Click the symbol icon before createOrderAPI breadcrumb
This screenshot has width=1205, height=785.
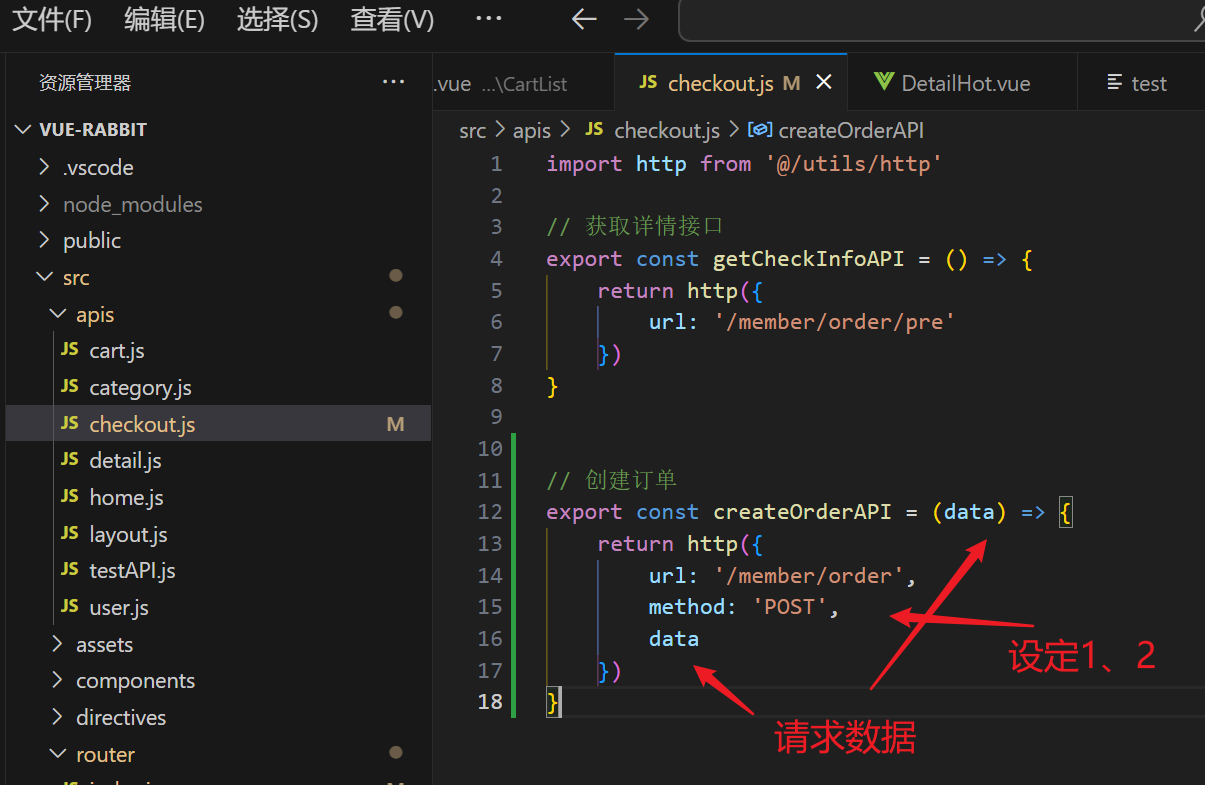tap(760, 130)
